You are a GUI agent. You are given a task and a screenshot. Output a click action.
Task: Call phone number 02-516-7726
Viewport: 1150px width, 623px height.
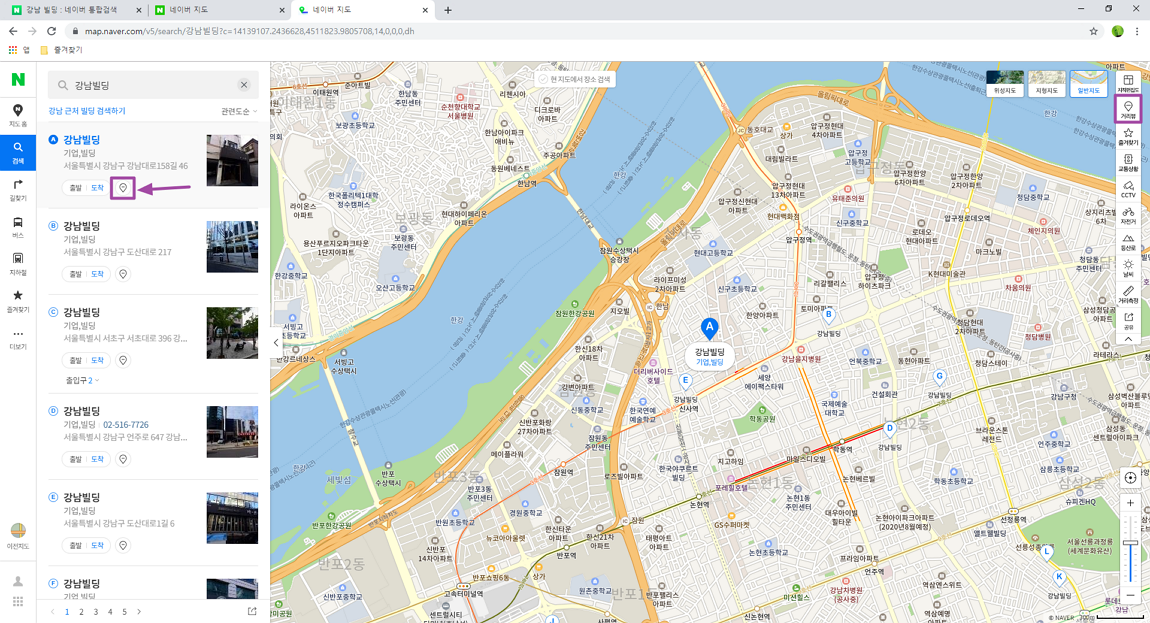click(125, 425)
